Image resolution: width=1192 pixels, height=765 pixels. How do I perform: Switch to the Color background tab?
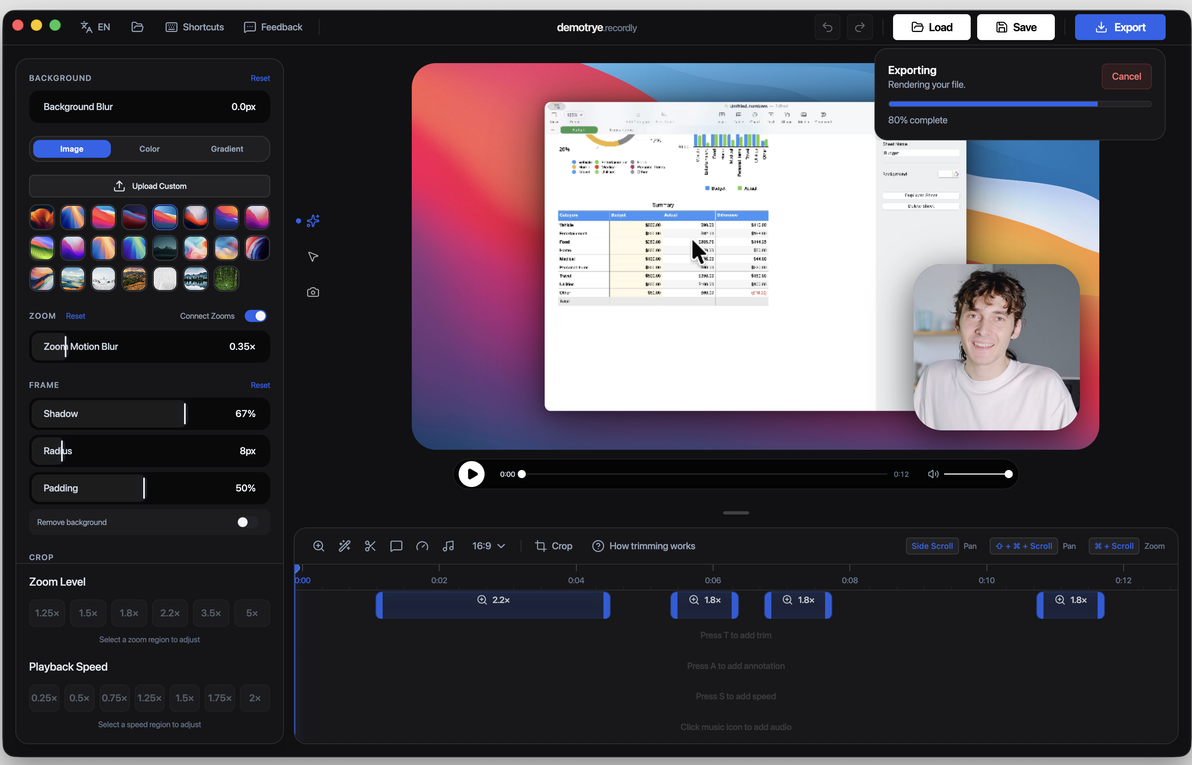point(149,149)
